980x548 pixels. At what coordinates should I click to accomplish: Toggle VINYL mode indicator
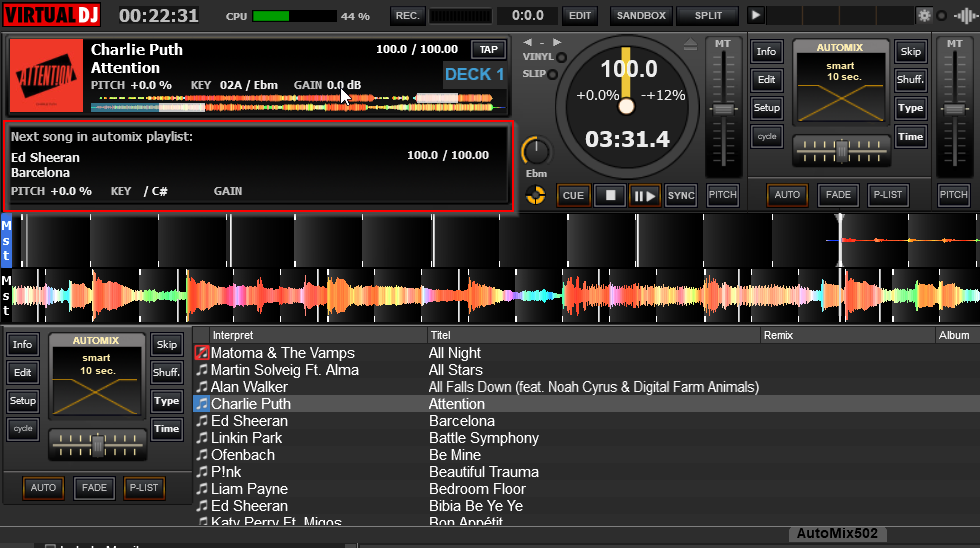pyautogui.click(x=561, y=57)
